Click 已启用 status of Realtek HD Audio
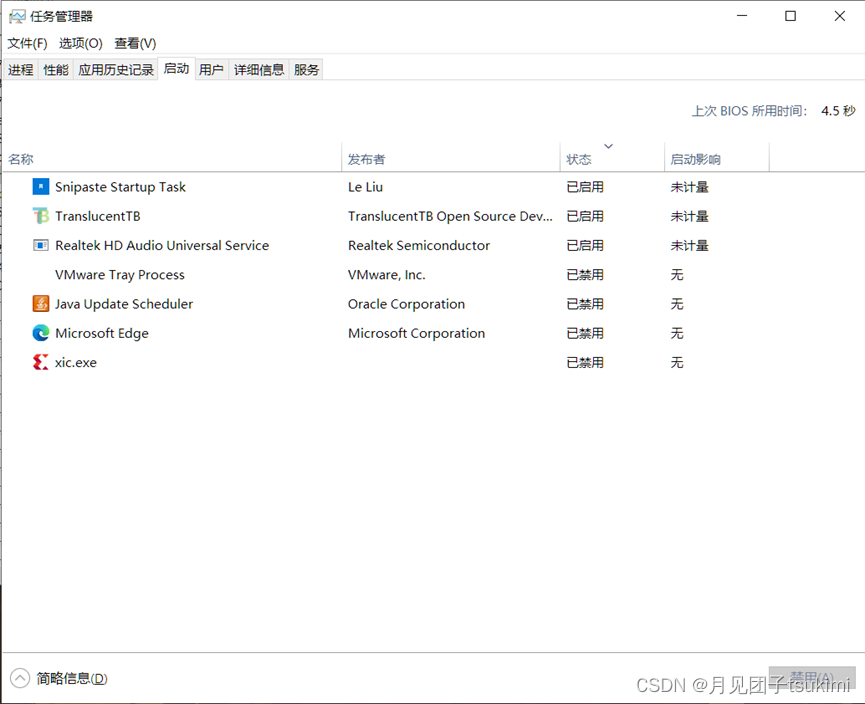 [x=585, y=246]
